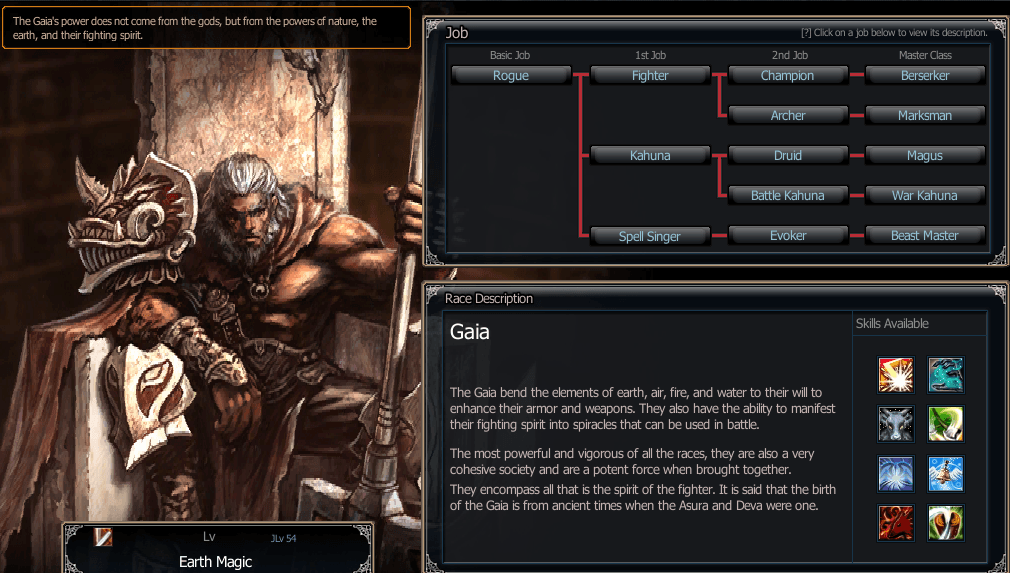The width and height of the screenshot is (1010, 573).
Task: Choose the gray horned bull skill icon
Action: coord(896,424)
